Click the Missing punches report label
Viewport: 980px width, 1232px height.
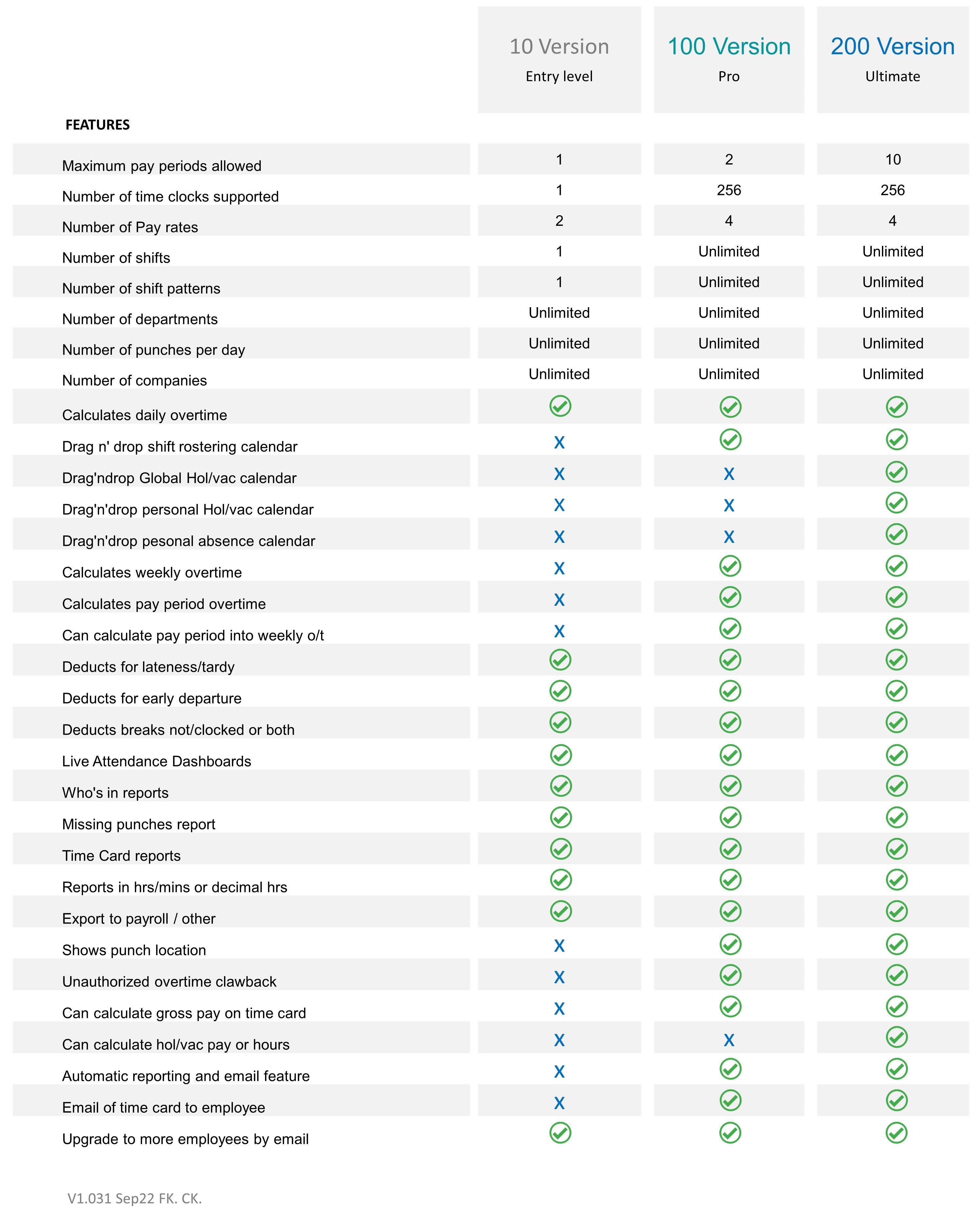pyautogui.click(x=139, y=824)
